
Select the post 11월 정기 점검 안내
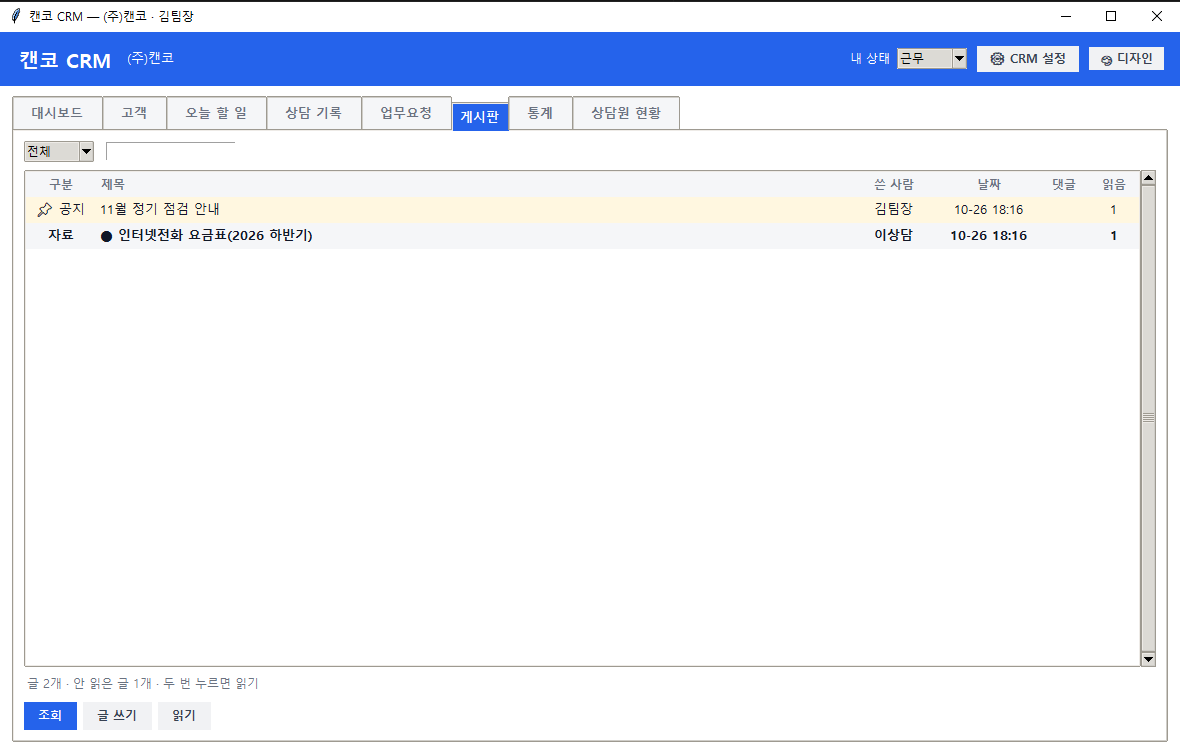pyautogui.click(x=582, y=209)
